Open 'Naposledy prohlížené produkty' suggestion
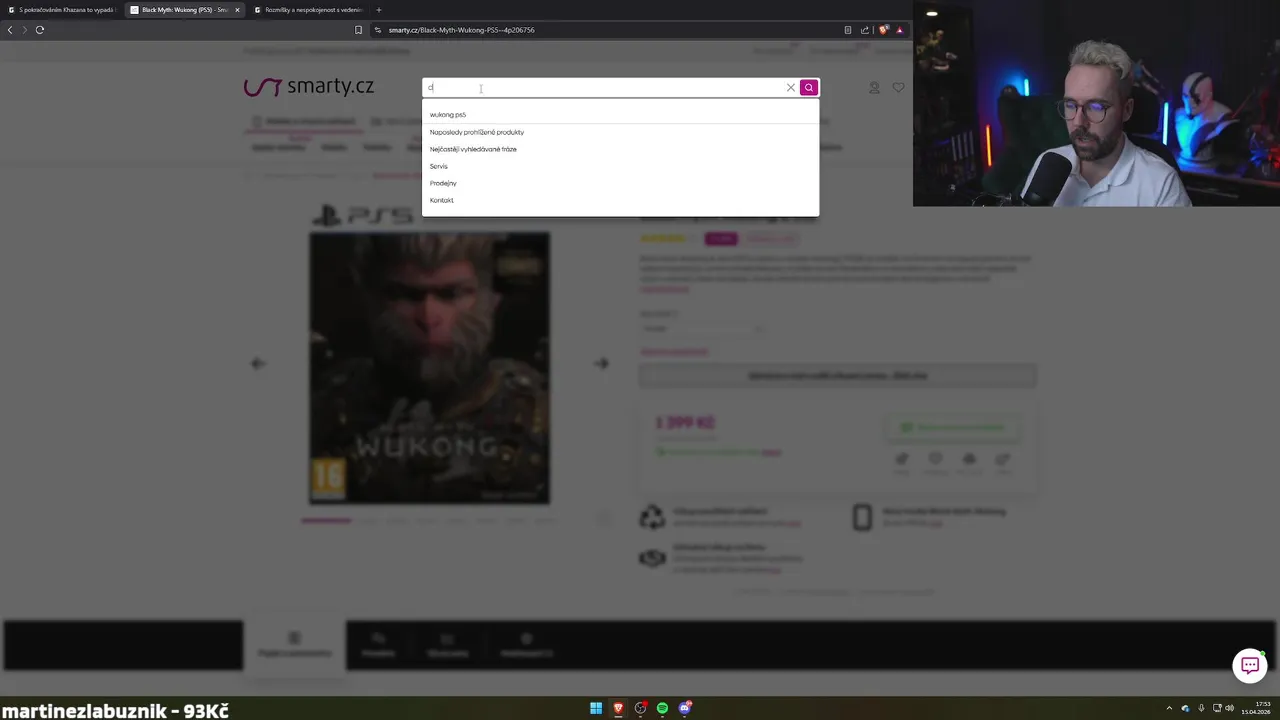This screenshot has height=720, width=1280. pos(477,132)
